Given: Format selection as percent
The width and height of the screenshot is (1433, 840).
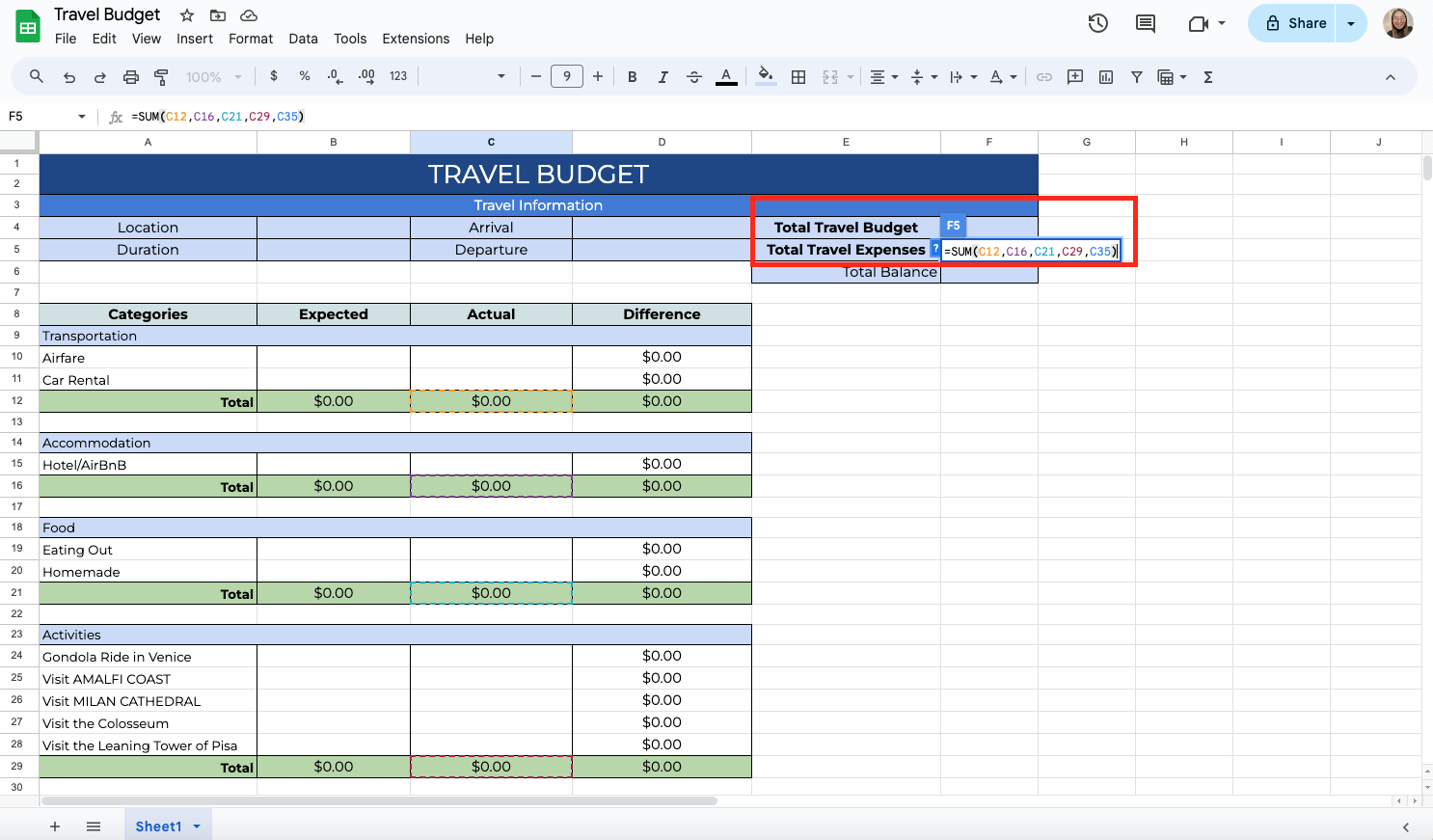Looking at the screenshot, I should point(304,76).
